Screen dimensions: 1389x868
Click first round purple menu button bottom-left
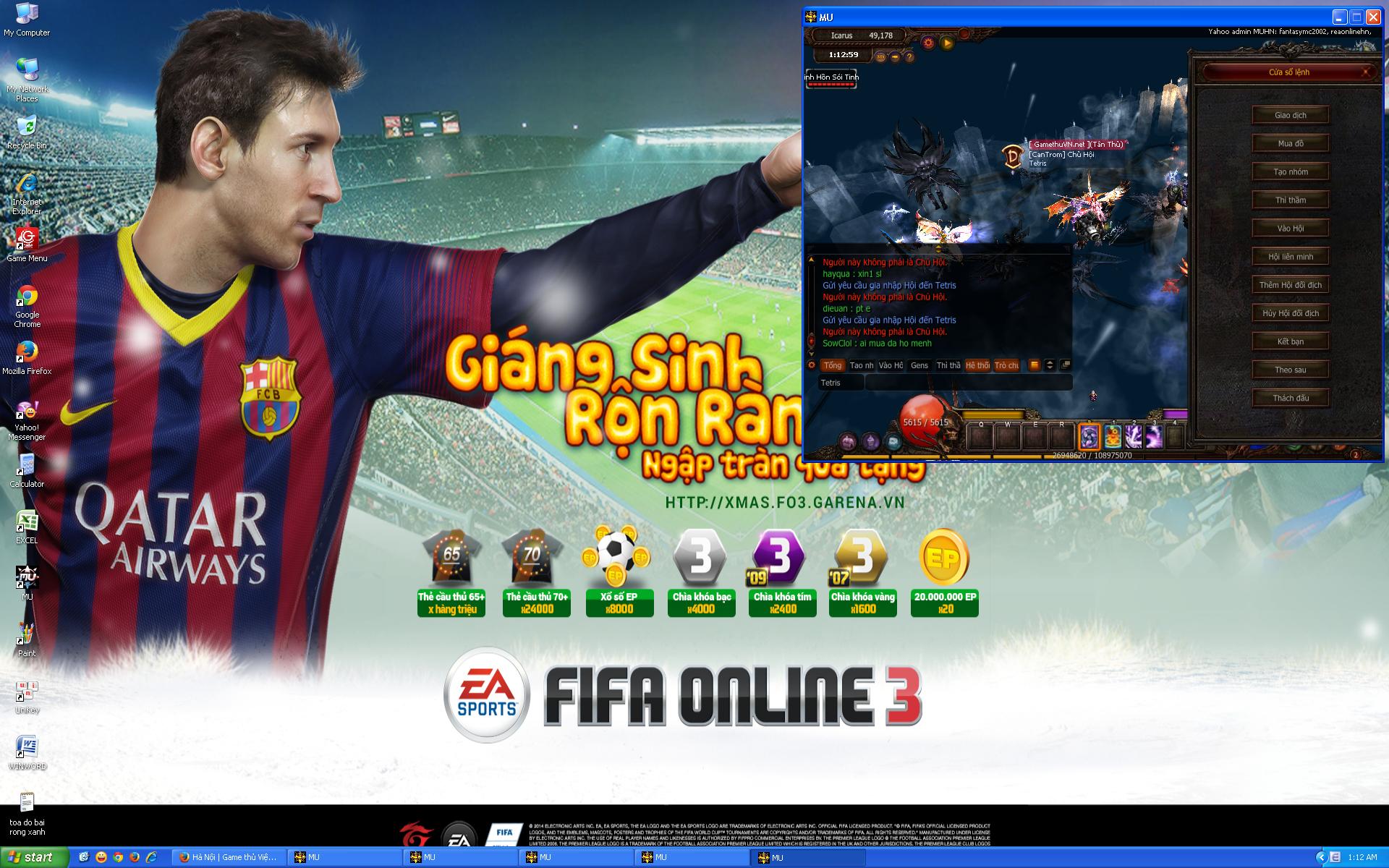click(x=848, y=441)
